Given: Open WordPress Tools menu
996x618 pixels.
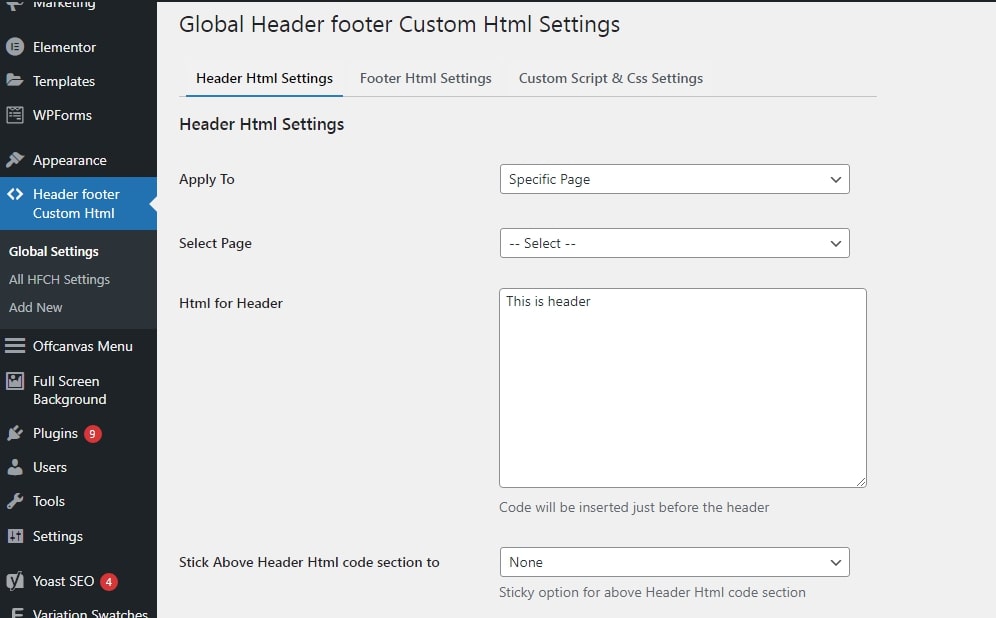Looking at the screenshot, I should point(48,501).
